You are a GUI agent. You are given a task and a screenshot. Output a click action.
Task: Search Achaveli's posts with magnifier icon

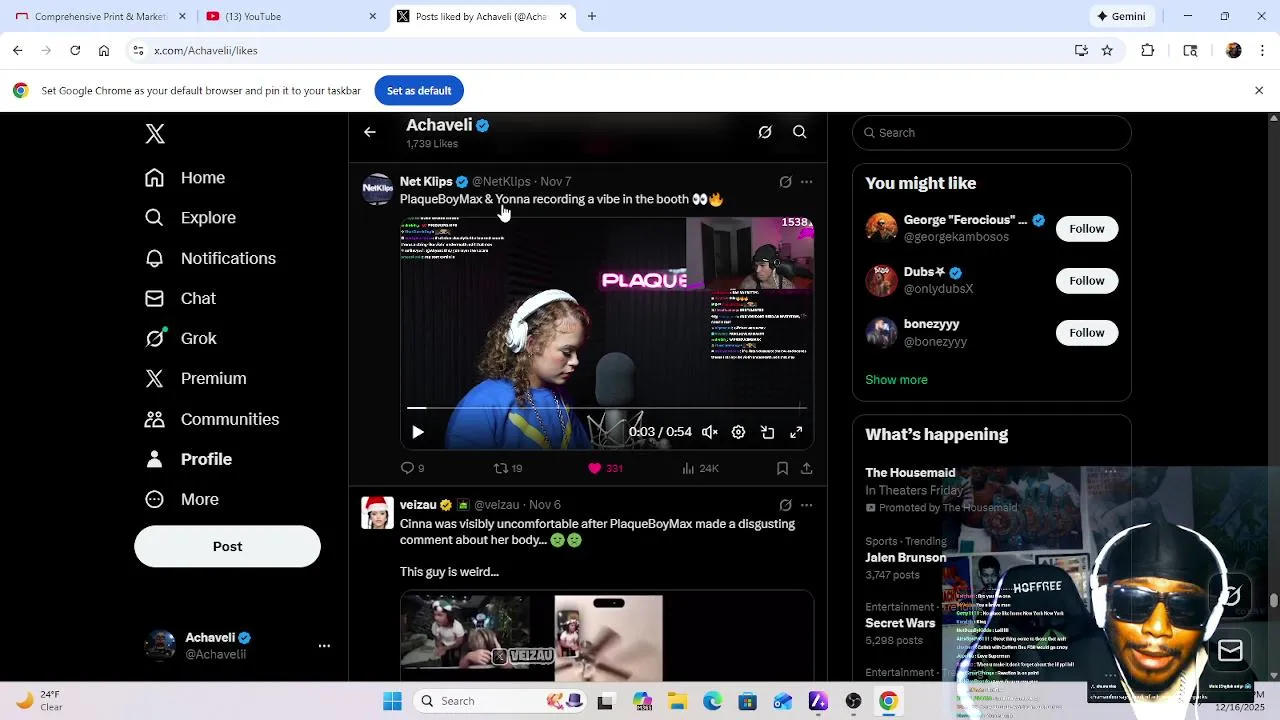tap(800, 132)
